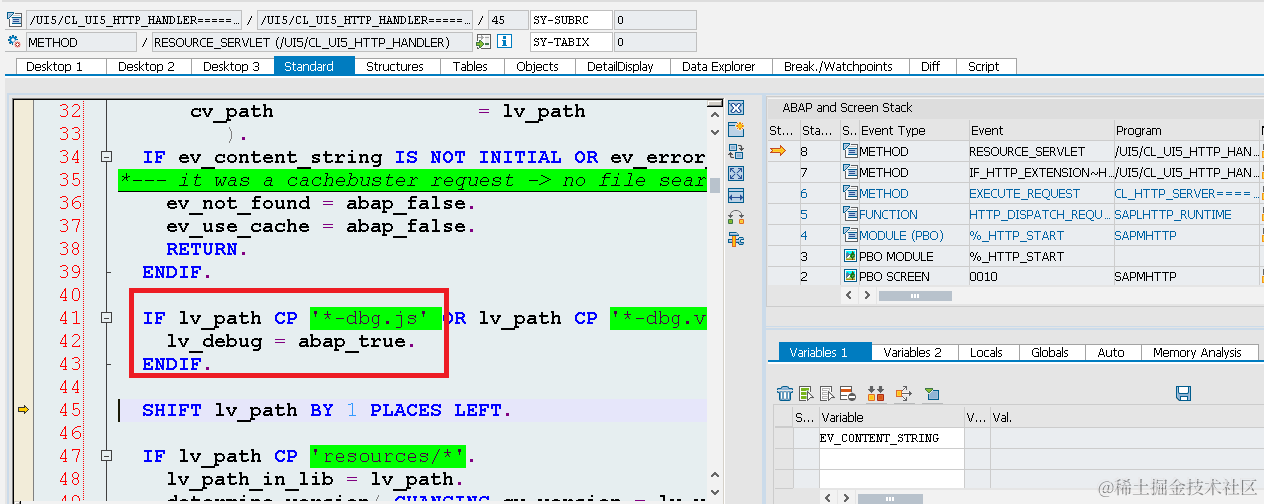Screen dimensions: 1264x504
Task: Click the navigate-to-code icon next to RESOURCE_SERVLET field
Action: [x=484, y=42]
